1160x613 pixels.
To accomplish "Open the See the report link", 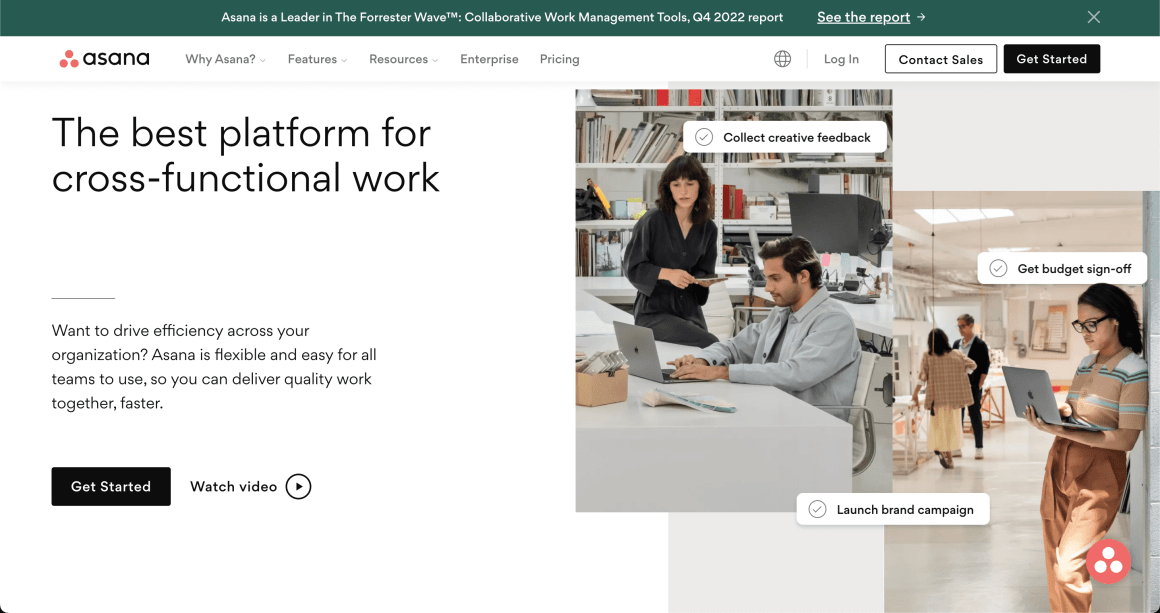I will click(x=863, y=17).
